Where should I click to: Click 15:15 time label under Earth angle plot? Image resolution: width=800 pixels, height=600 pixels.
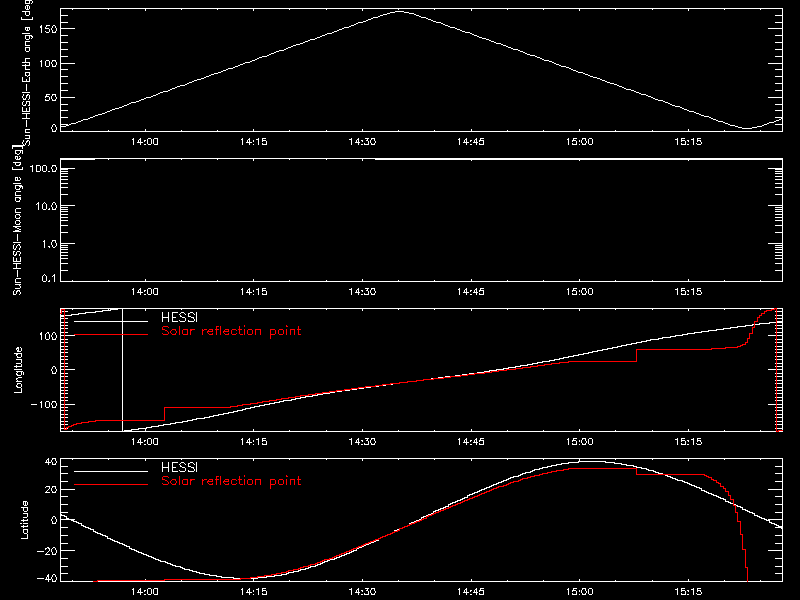point(688,142)
